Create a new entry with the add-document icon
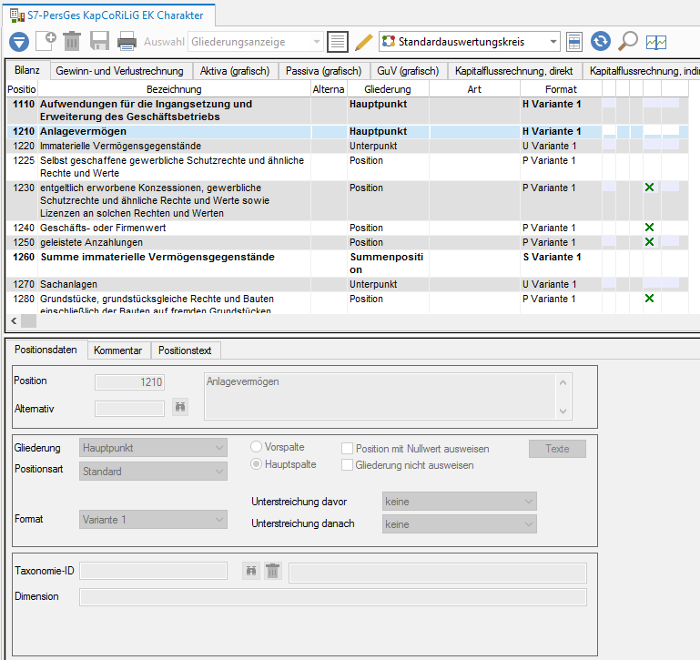 [x=46, y=41]
